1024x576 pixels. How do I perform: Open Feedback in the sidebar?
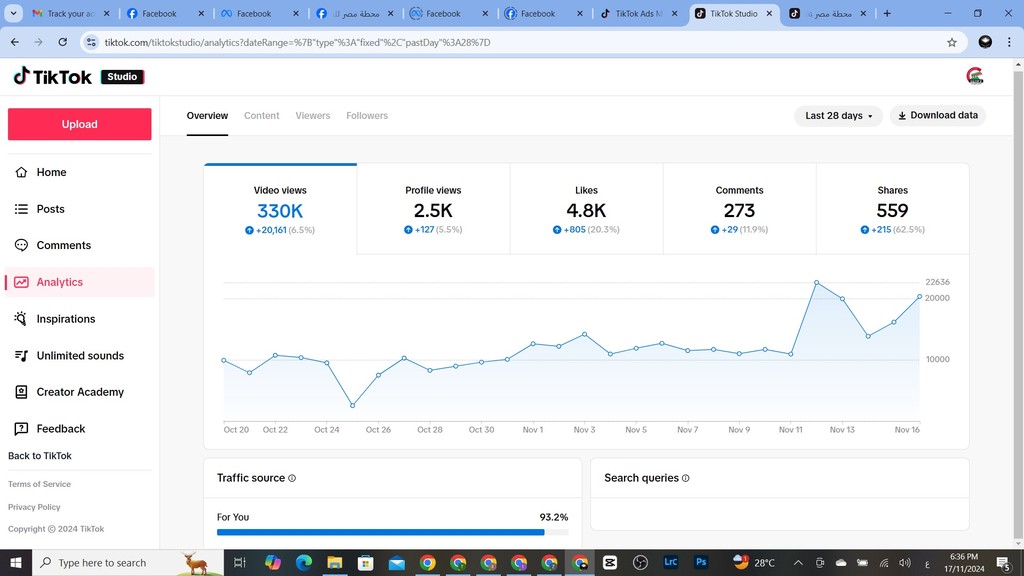tap(80, 429)
